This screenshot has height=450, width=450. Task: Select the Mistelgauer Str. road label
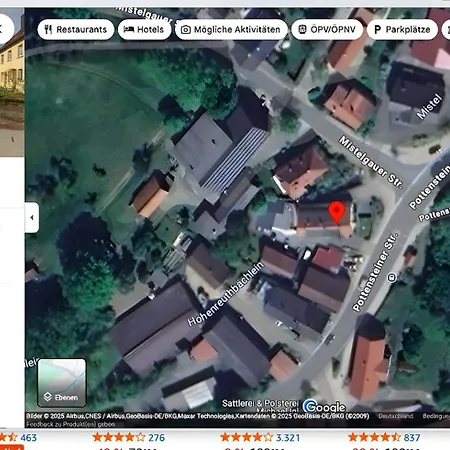[x=371, y=162]
